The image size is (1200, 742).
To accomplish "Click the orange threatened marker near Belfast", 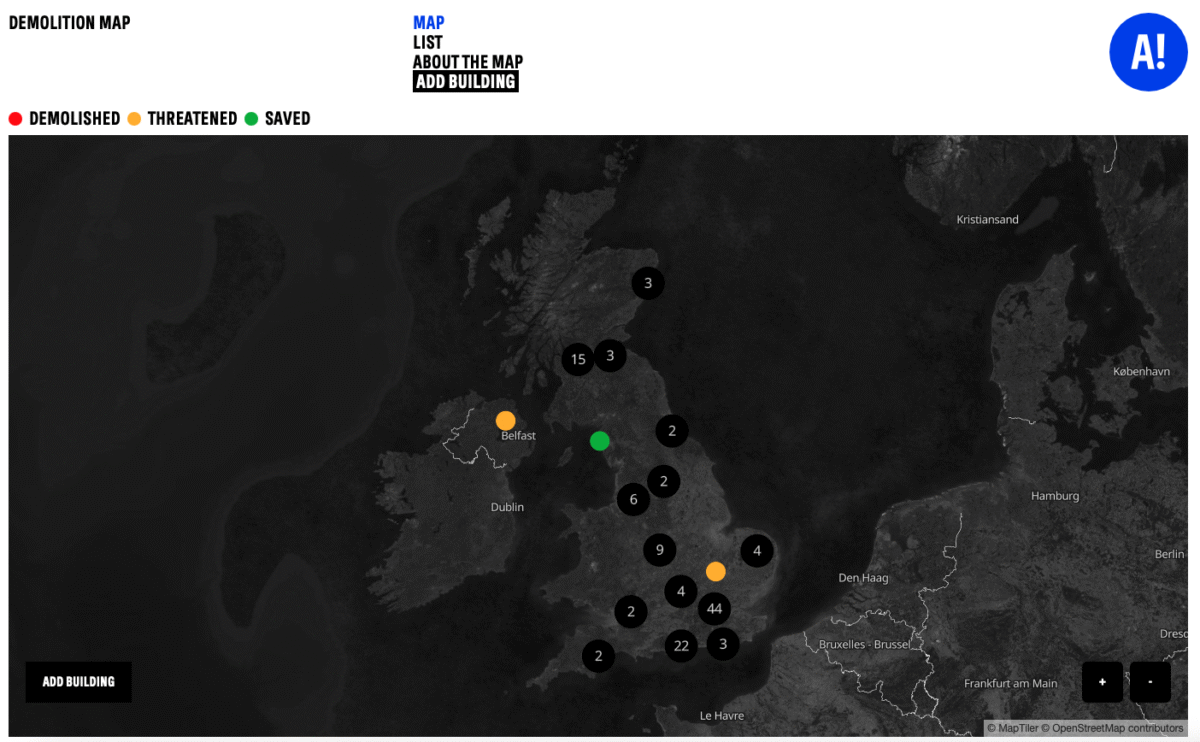I will click(x=506, y=420).
